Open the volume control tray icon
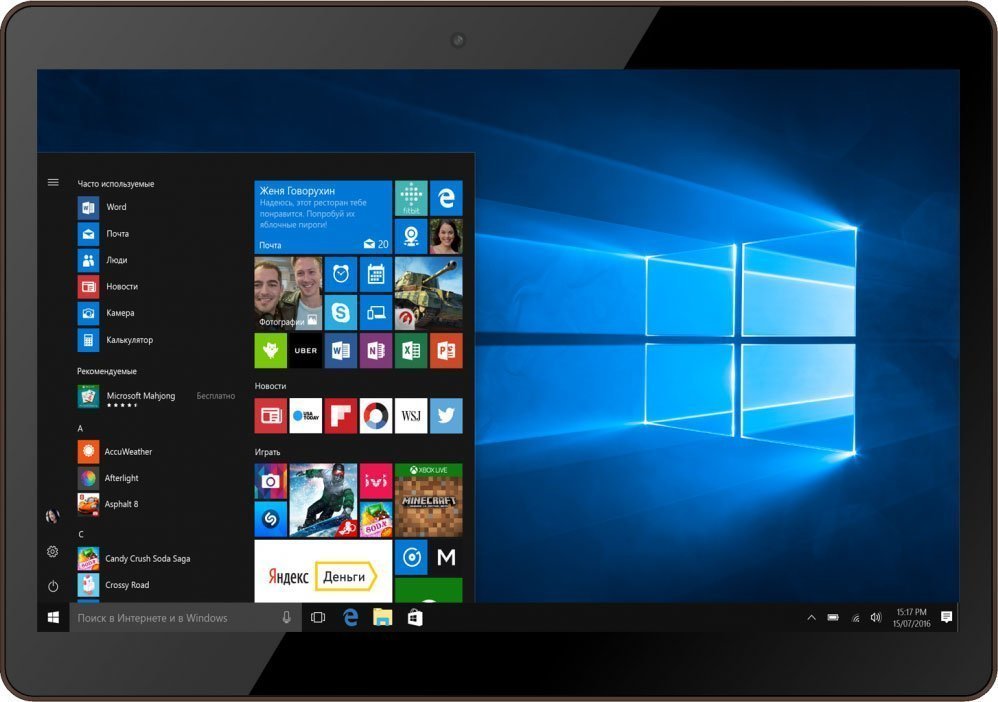Image resolution: width=998 pixels, height=702 pixels. pos(876,617)
